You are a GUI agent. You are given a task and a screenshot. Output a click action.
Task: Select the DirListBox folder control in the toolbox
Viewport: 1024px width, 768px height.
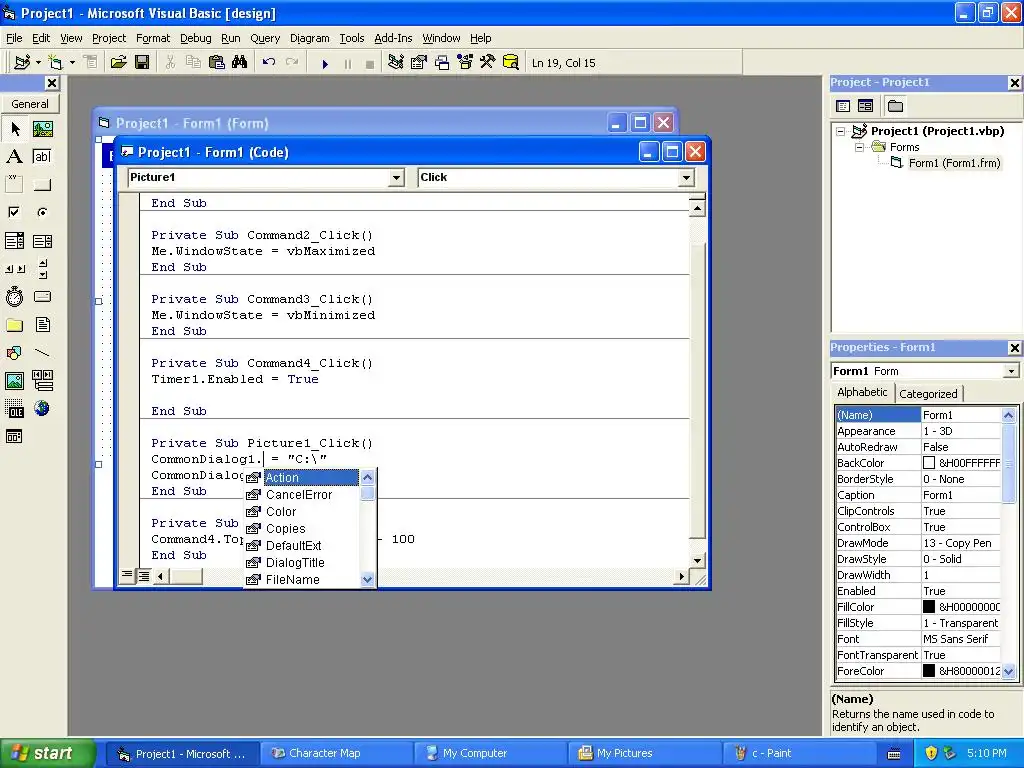[x=15, y=325]
